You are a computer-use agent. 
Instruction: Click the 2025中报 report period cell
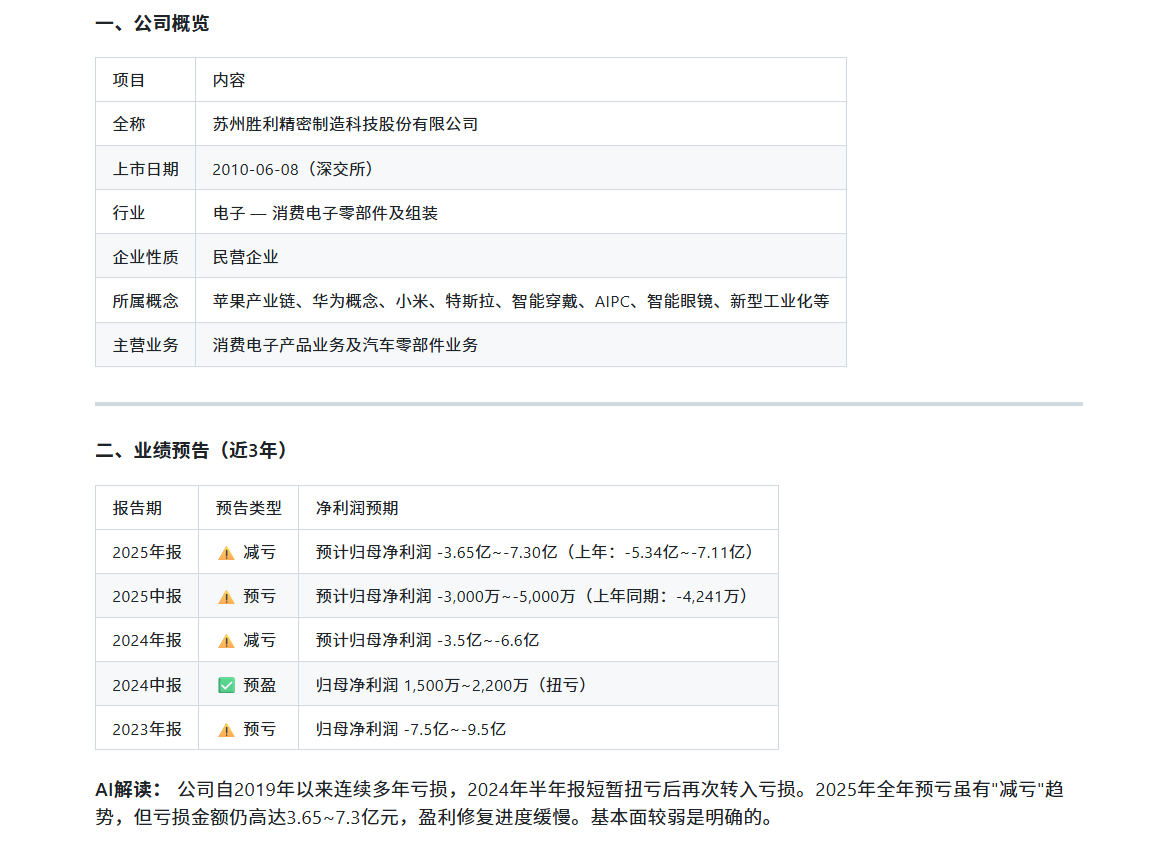[x=147, y=596]
